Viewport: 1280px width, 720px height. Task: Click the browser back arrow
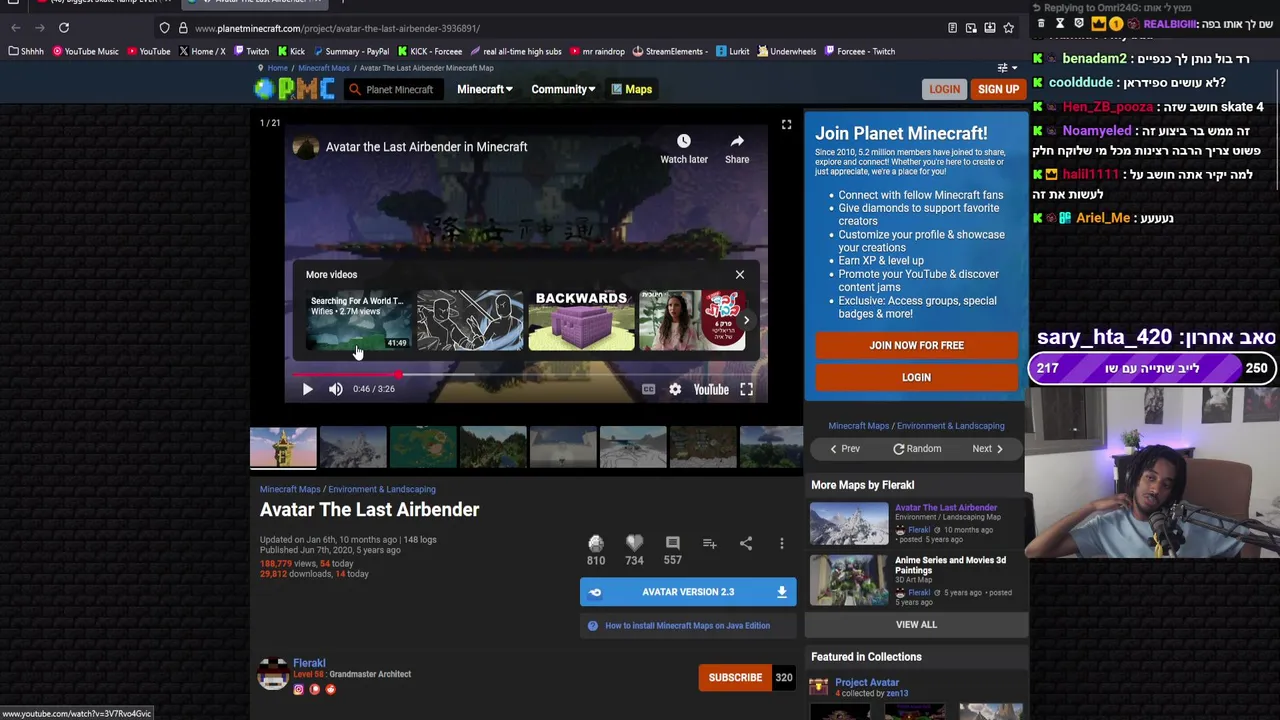point(15,28)
